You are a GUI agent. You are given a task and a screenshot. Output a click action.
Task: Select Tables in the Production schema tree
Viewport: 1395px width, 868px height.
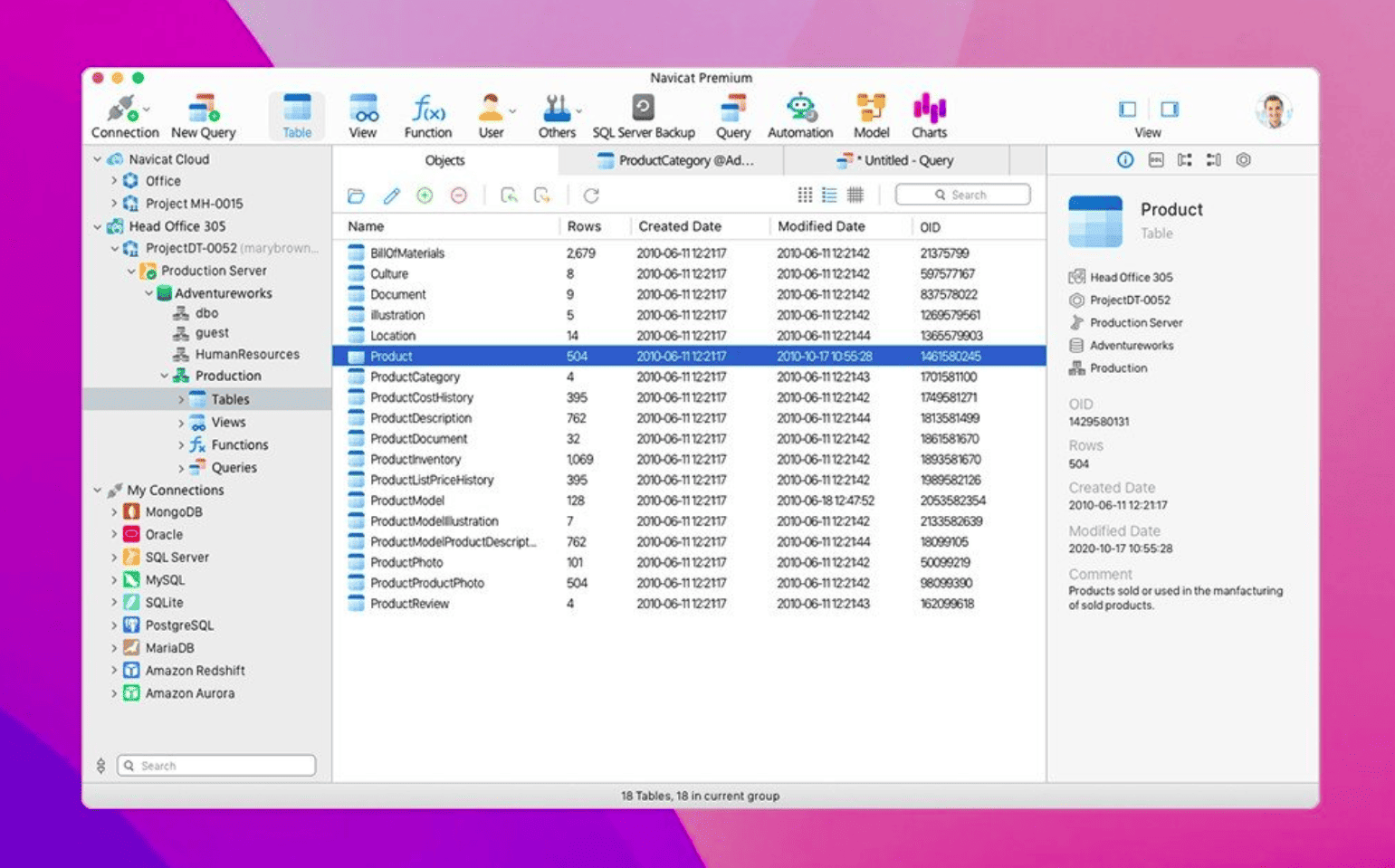pyautogui.click(x=207, y=399)
